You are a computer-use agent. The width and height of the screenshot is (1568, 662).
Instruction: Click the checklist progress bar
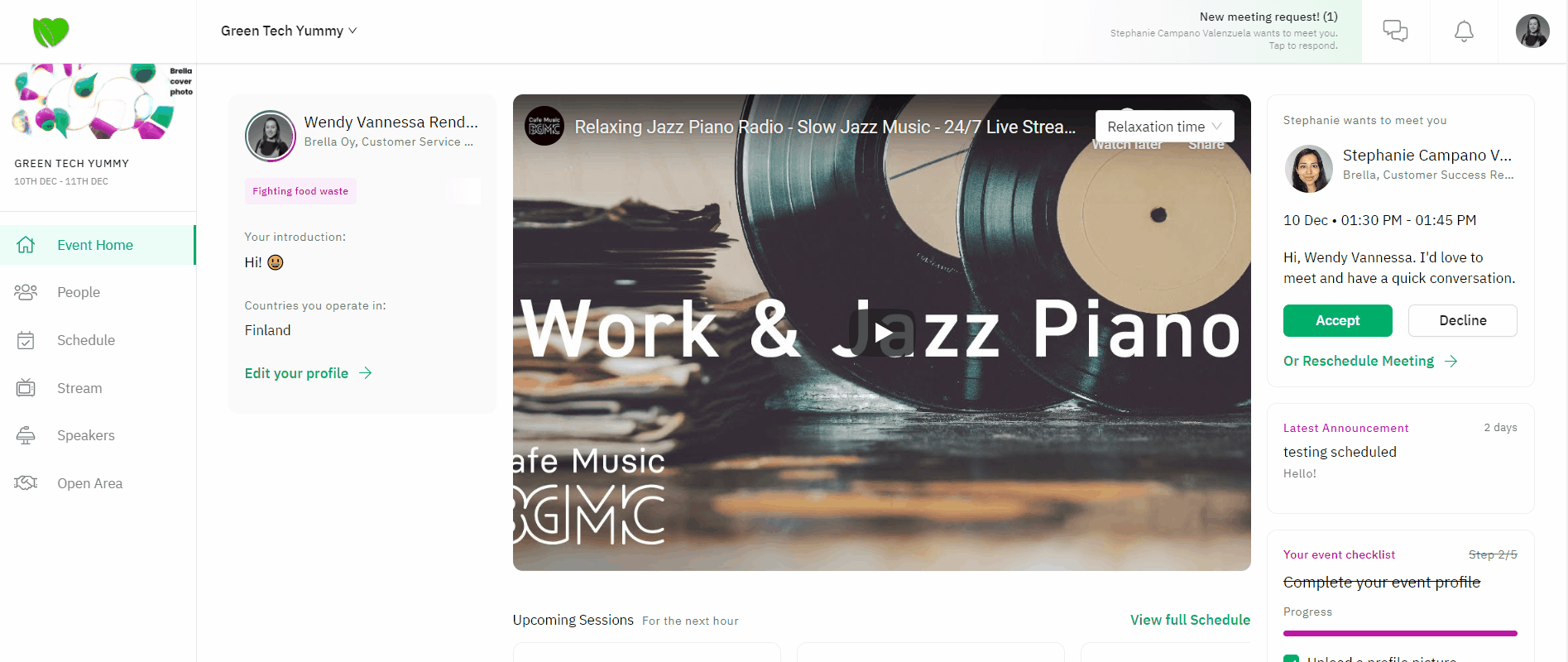click(x=1400, y=633)
